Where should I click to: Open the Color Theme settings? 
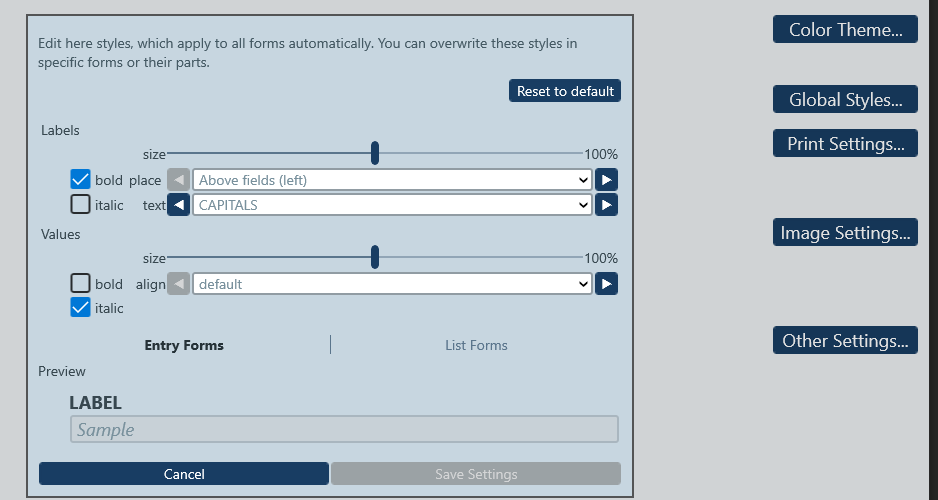[845, 30]
